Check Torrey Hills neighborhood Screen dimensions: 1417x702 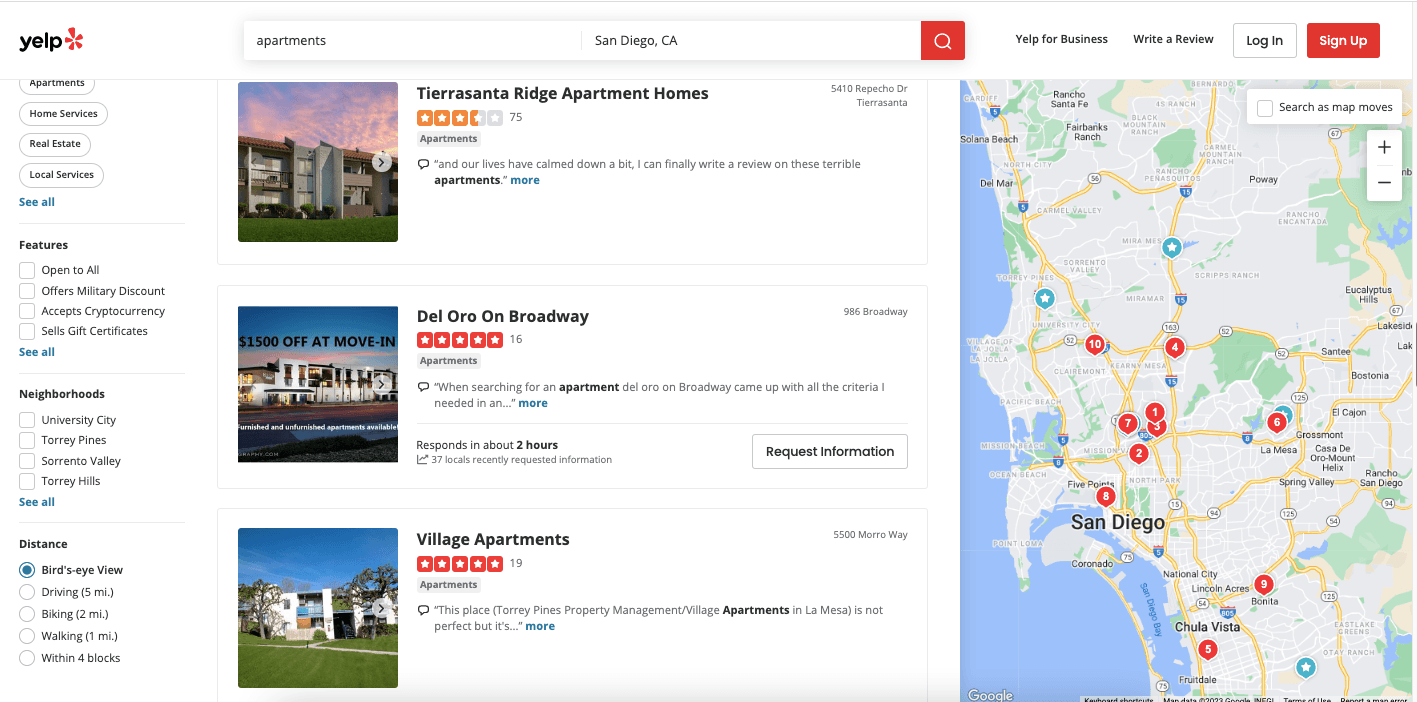tap(27, 481)
